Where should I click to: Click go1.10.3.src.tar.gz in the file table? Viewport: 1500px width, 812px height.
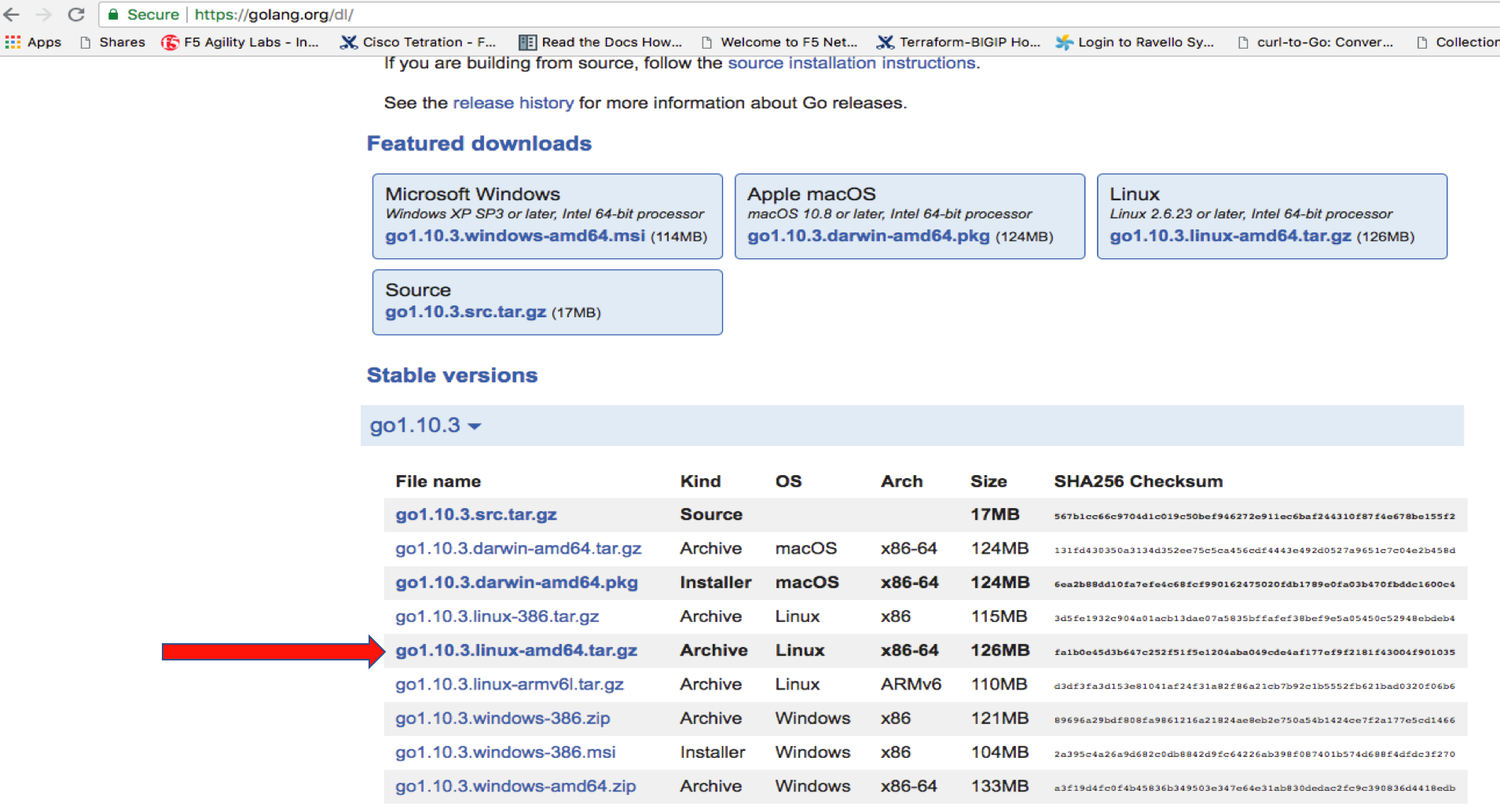tap(476, 514)
